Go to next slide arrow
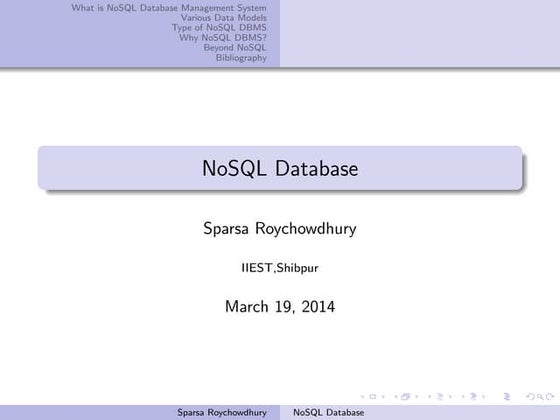This screenshot has height=420, width=560. 383,396
